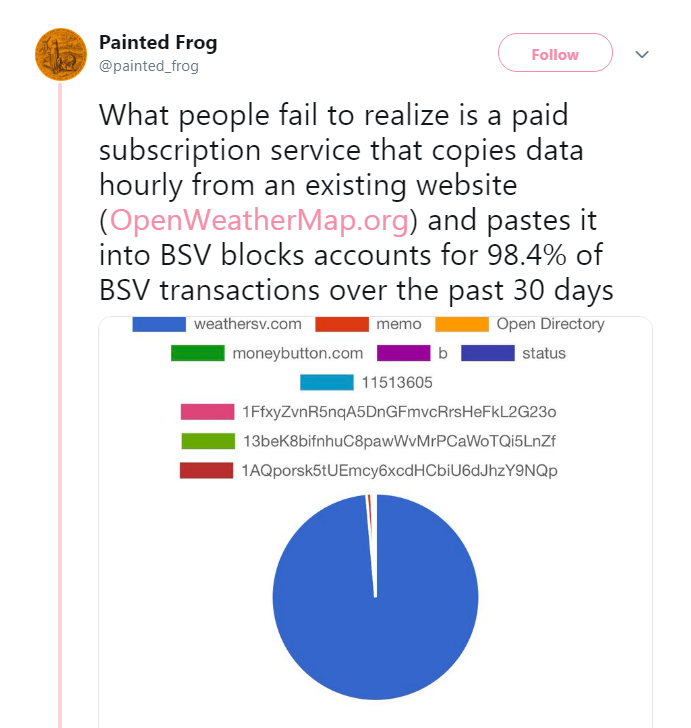Toggle the purple 'b' legend swatch
This screenshot has width=691, height=728.
pyautogui.click(x=403, y=353)
